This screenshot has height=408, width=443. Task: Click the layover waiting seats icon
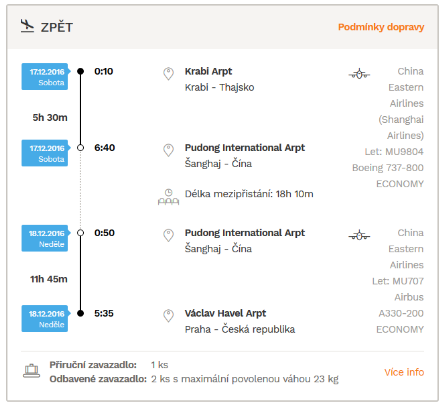(168, 197)
